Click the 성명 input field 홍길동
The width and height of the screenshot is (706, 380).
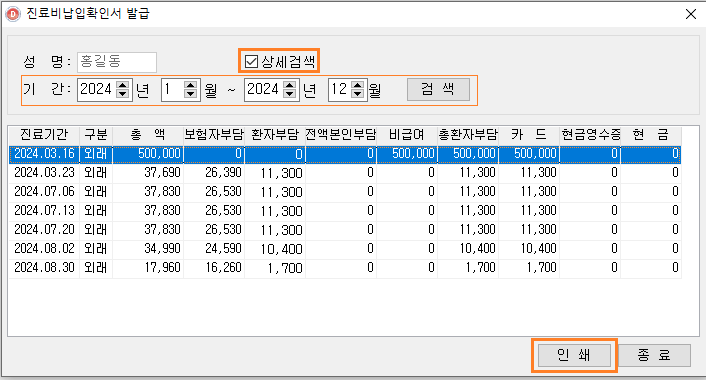[x=117, y=62]
